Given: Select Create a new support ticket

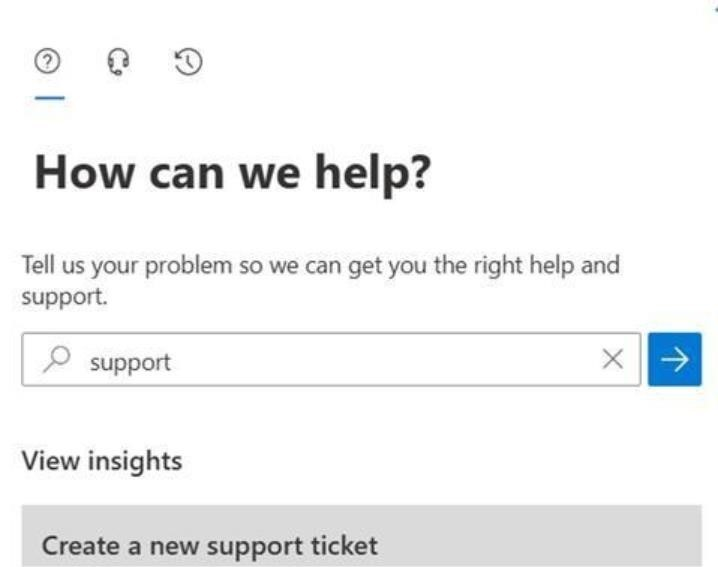Looking at the screenshot, I should 361,536.
